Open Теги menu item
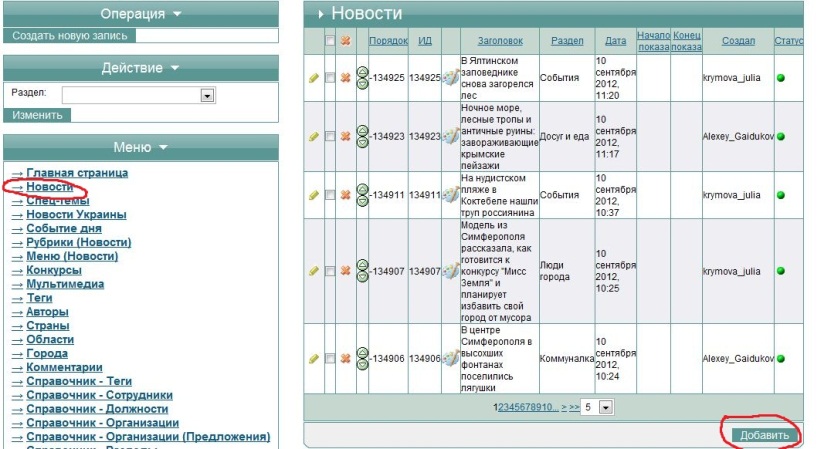 39,298
